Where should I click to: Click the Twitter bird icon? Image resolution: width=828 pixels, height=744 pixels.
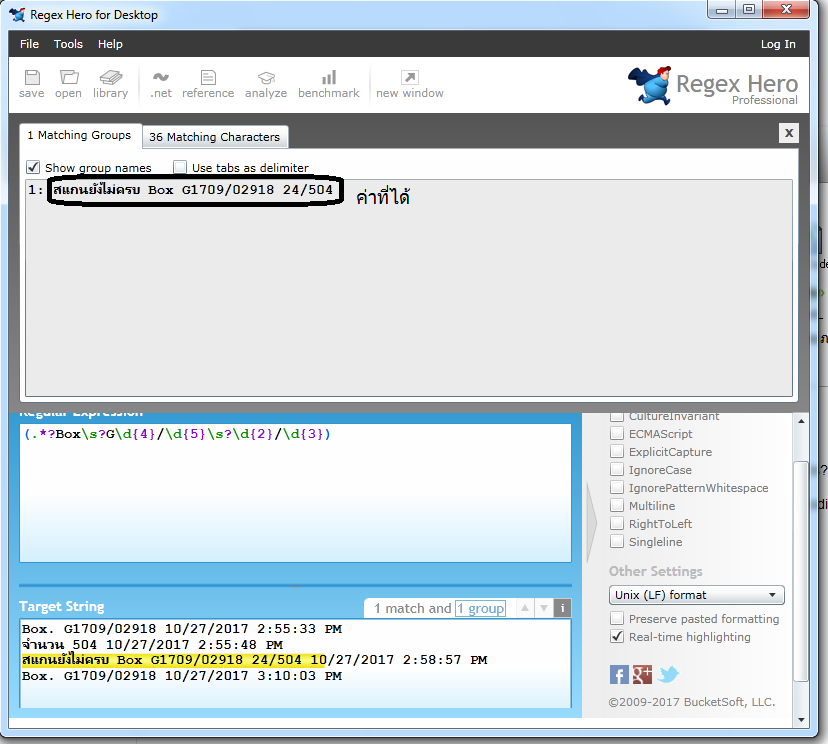[668, 674]
